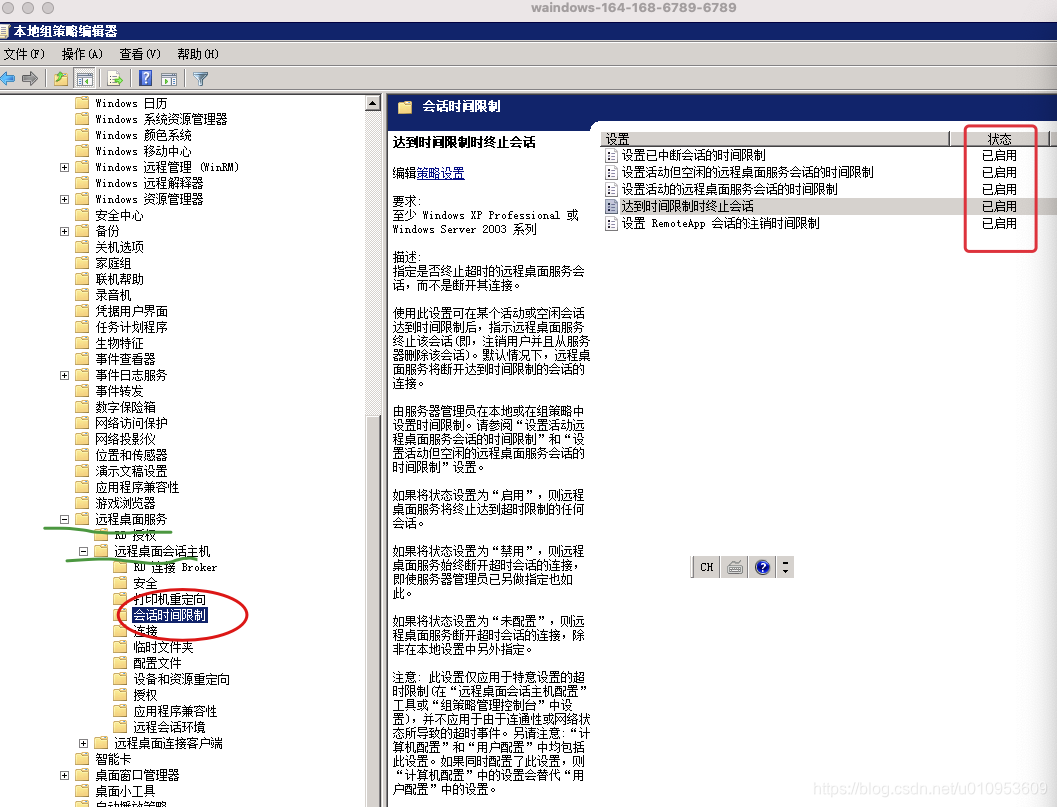The height and width of the screenshot is (807, 1057).
Task: Select policy 设置活动但空闲的远程桌面服务会话的时间限制
Action: tap(748, 173)
